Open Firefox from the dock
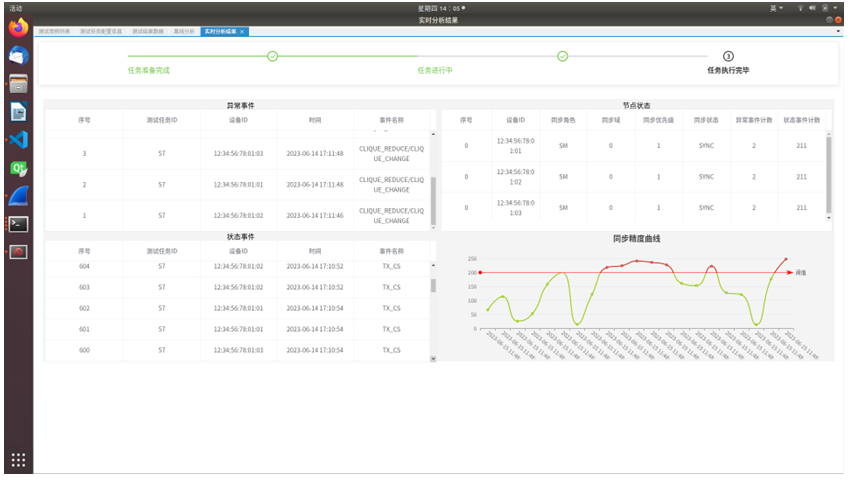 18,28
